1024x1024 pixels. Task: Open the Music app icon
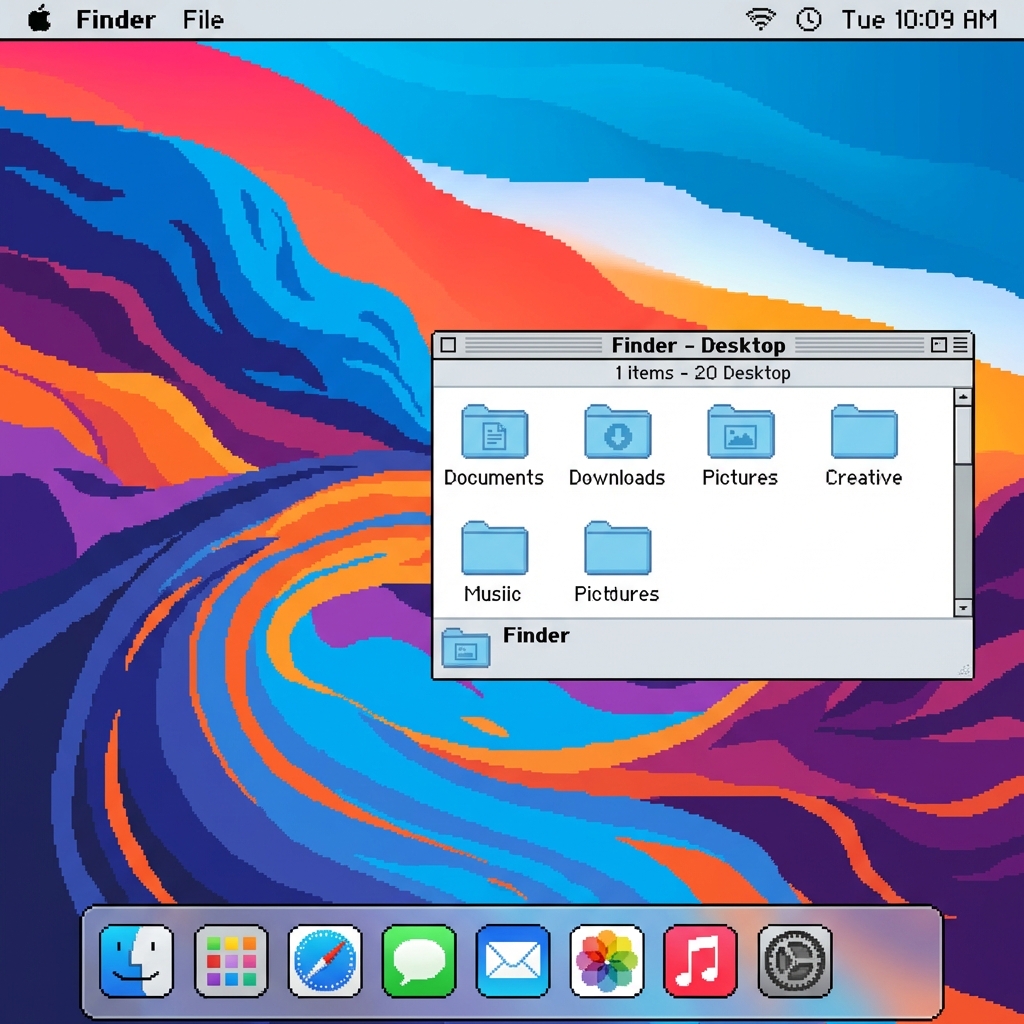[x=700, y=961]
